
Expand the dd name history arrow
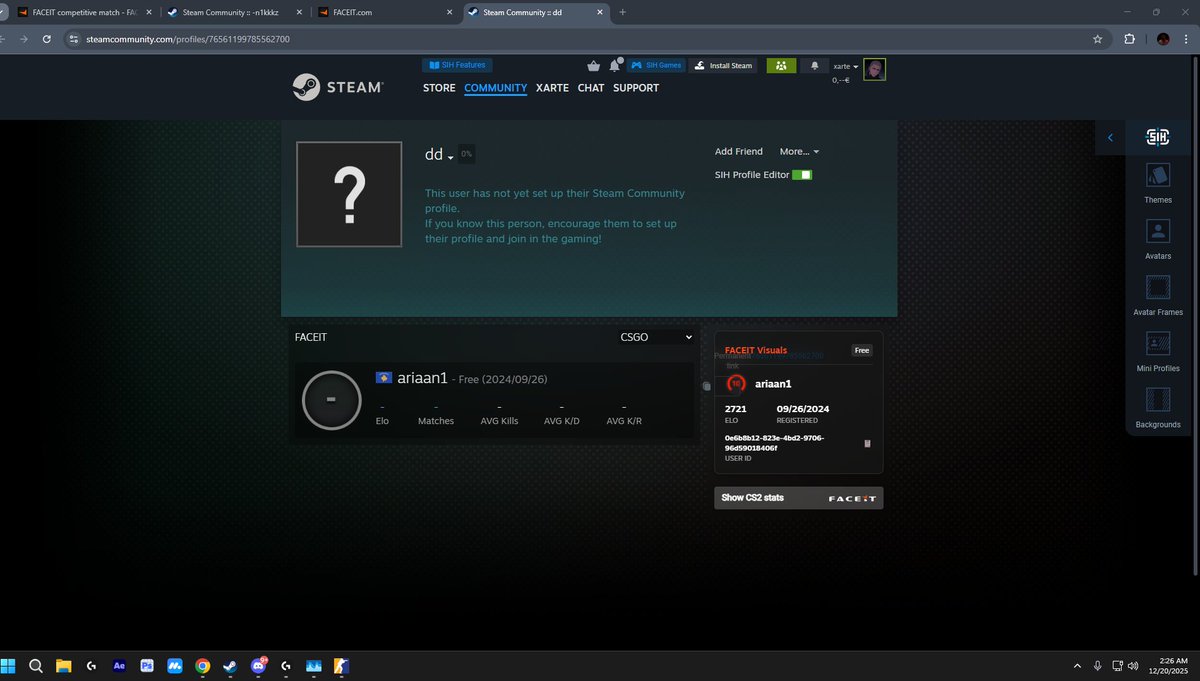coord(451,158)
